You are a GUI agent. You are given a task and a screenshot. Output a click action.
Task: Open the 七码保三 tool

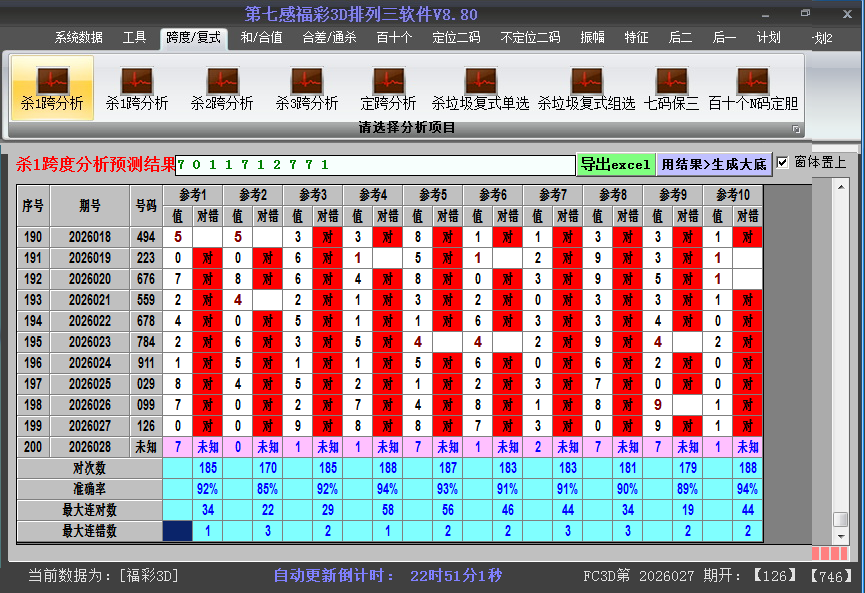(x=672, y=85)
